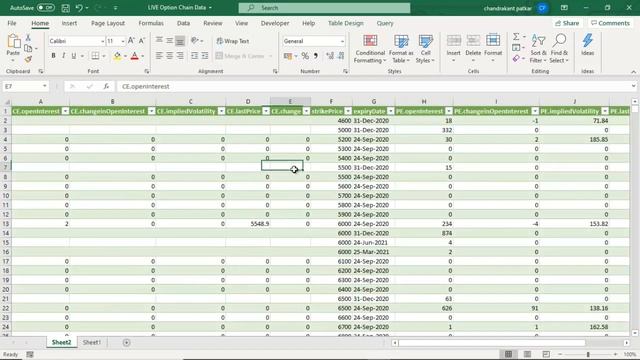Toggle Italic formatting
640x360 pixels.
pyautogui.click(x=63, y=56)
